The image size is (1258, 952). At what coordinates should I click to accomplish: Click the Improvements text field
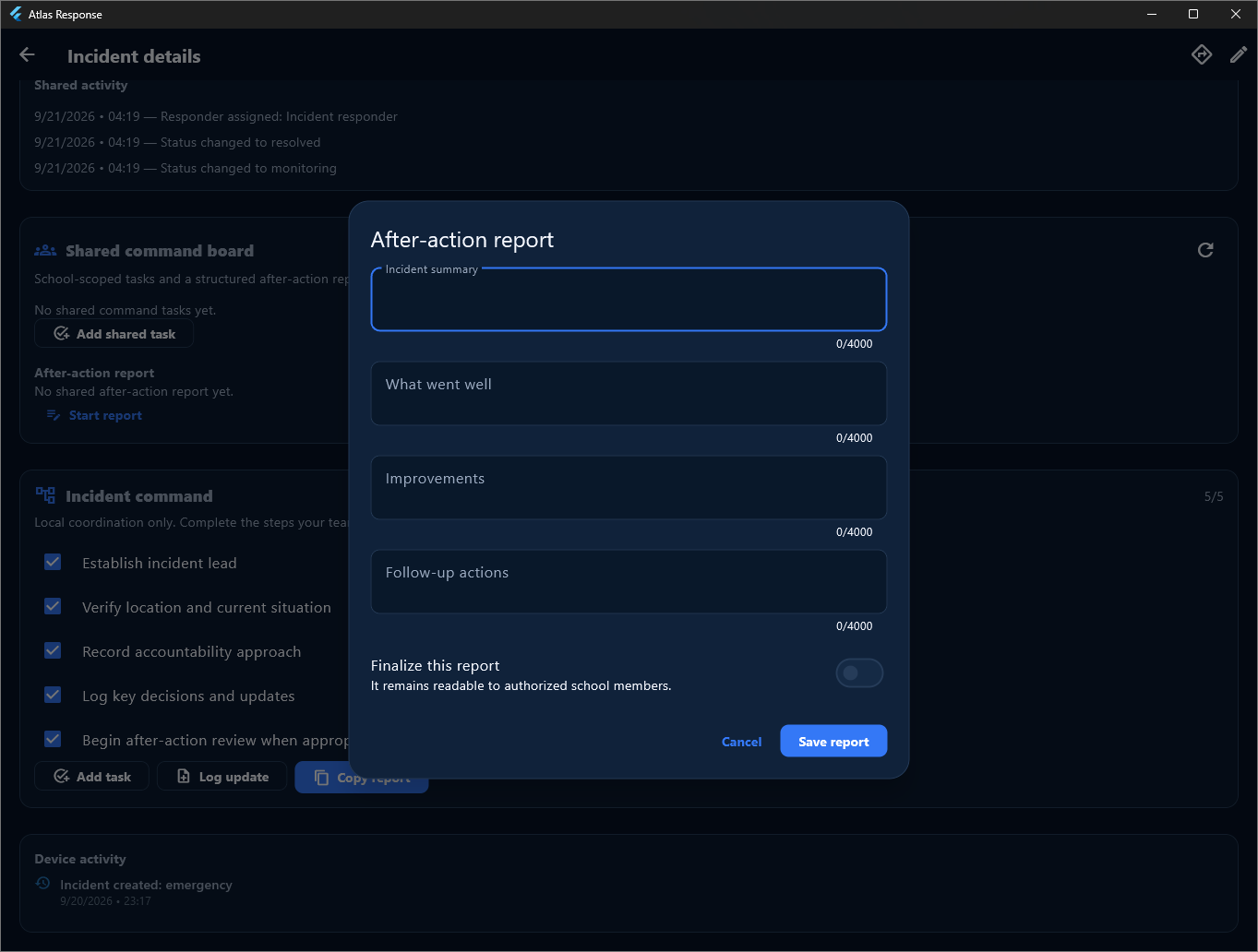click(x=629, y=487)
